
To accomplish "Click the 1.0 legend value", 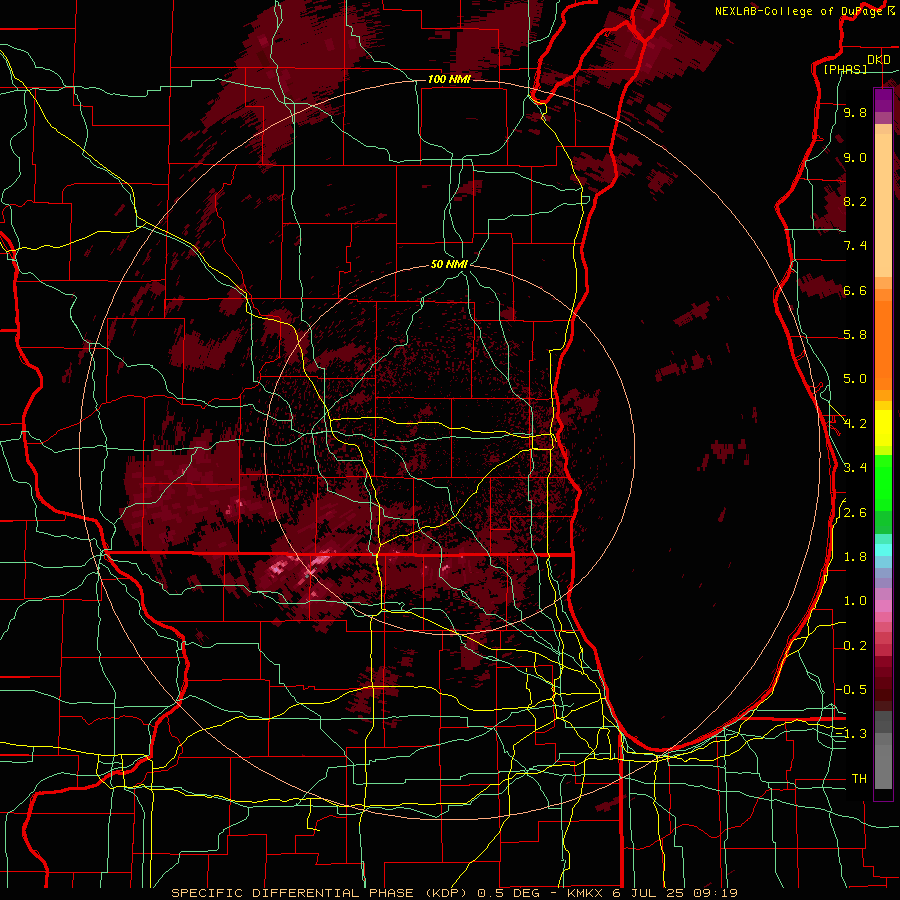I will [855, 600].
